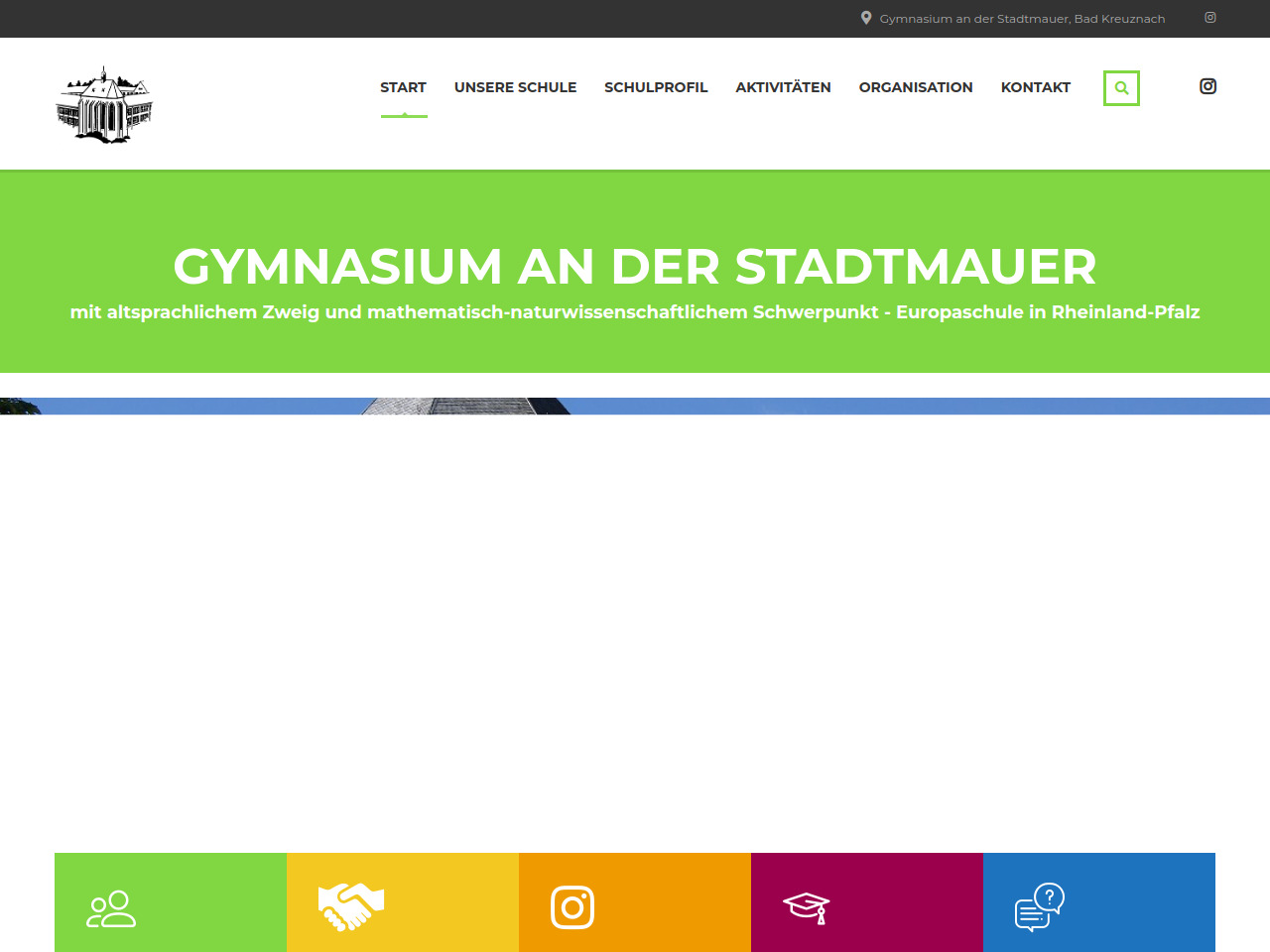Image resolution: width=1270 pixels, height=952 pixels.
Task: Select the START menu item
Action: pyautogui.click(x=403, y=87)
